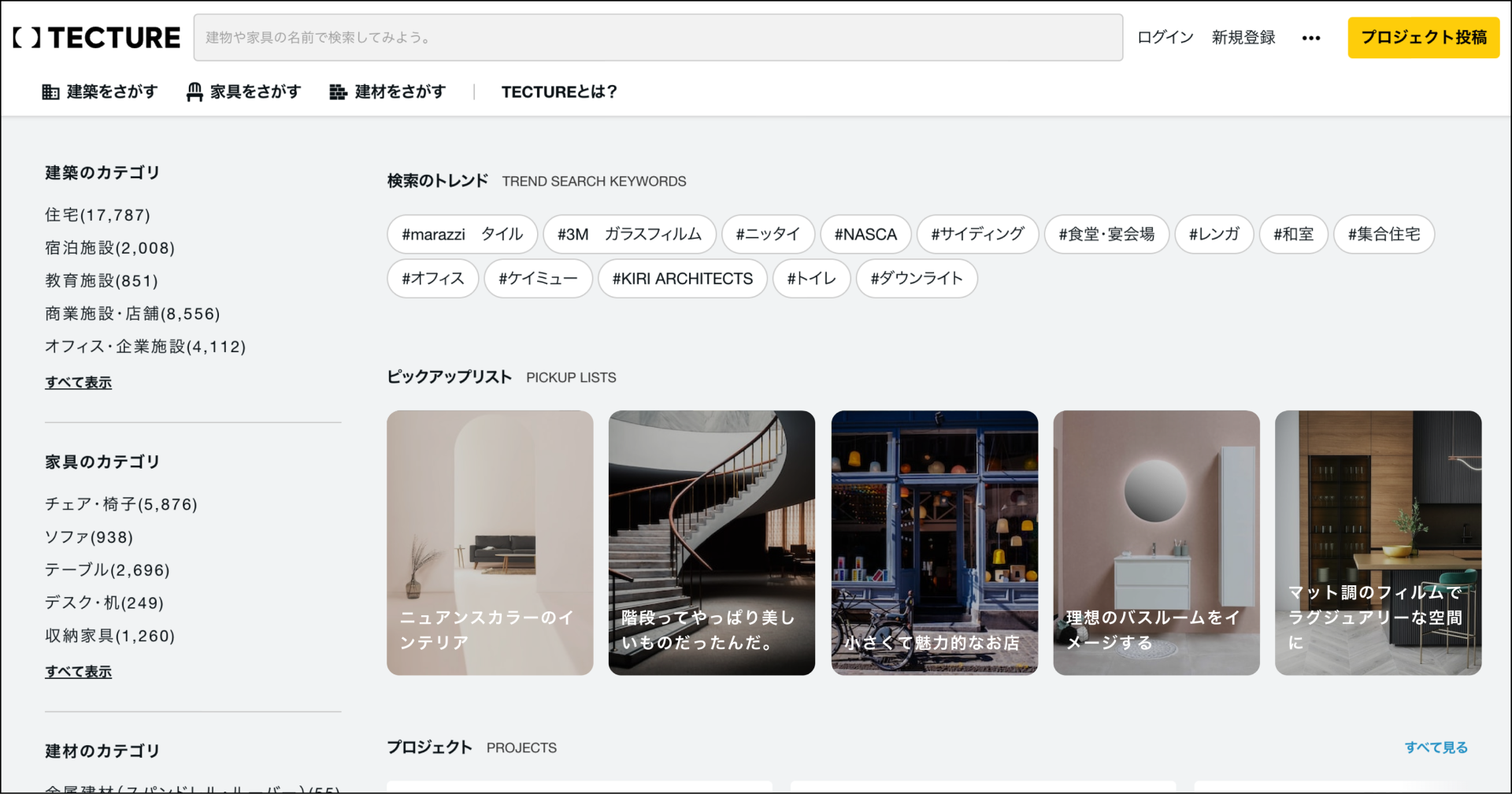Click 新規登録 to register
Image resolution: width=1512 pixels, height=794 pixels.
(1243, 37)
